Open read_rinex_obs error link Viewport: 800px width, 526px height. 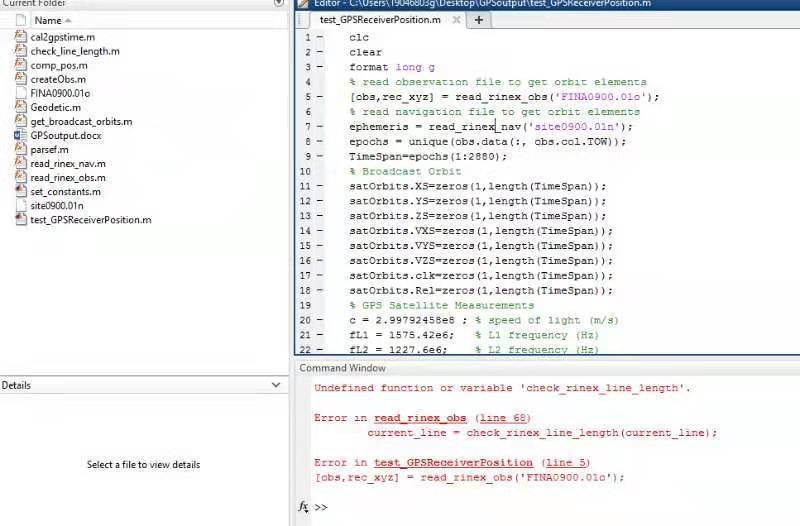[x=420, y=418]
